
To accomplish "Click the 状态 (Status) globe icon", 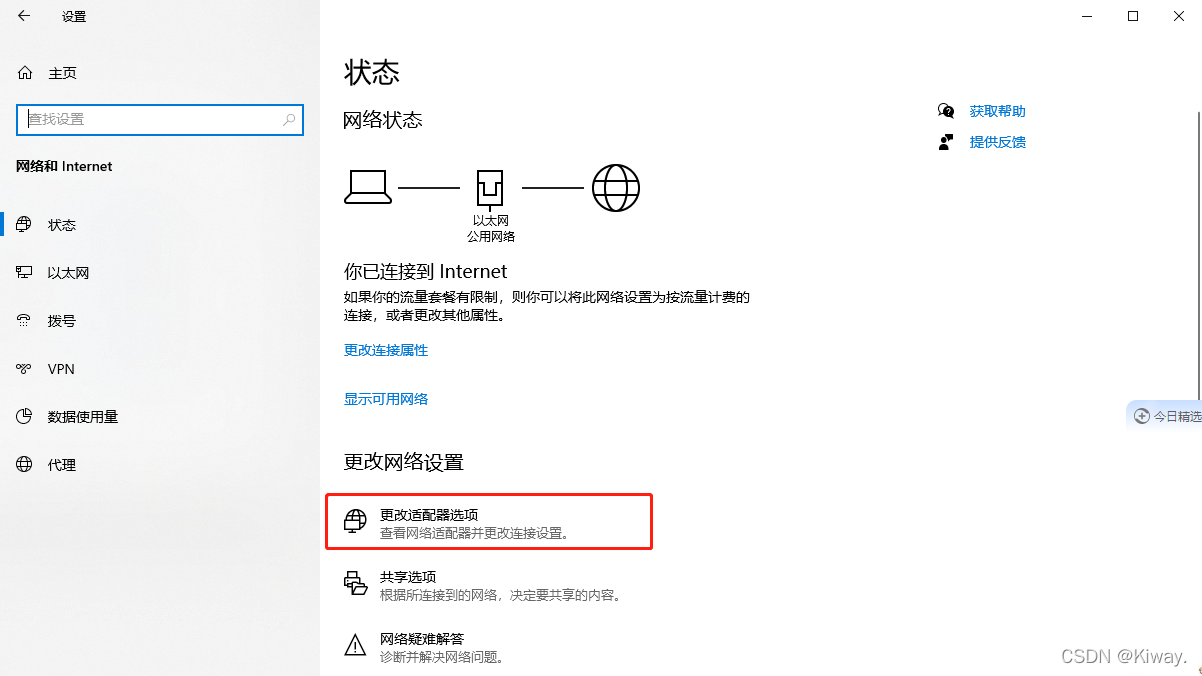I will coord(23,224).
